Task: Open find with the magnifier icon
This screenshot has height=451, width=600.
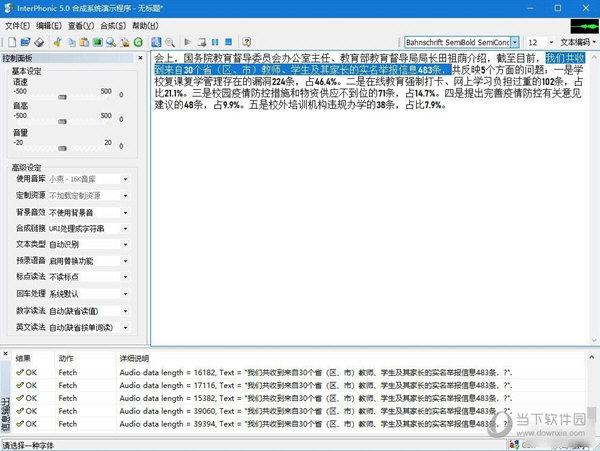Action: (x=111, y=42)
